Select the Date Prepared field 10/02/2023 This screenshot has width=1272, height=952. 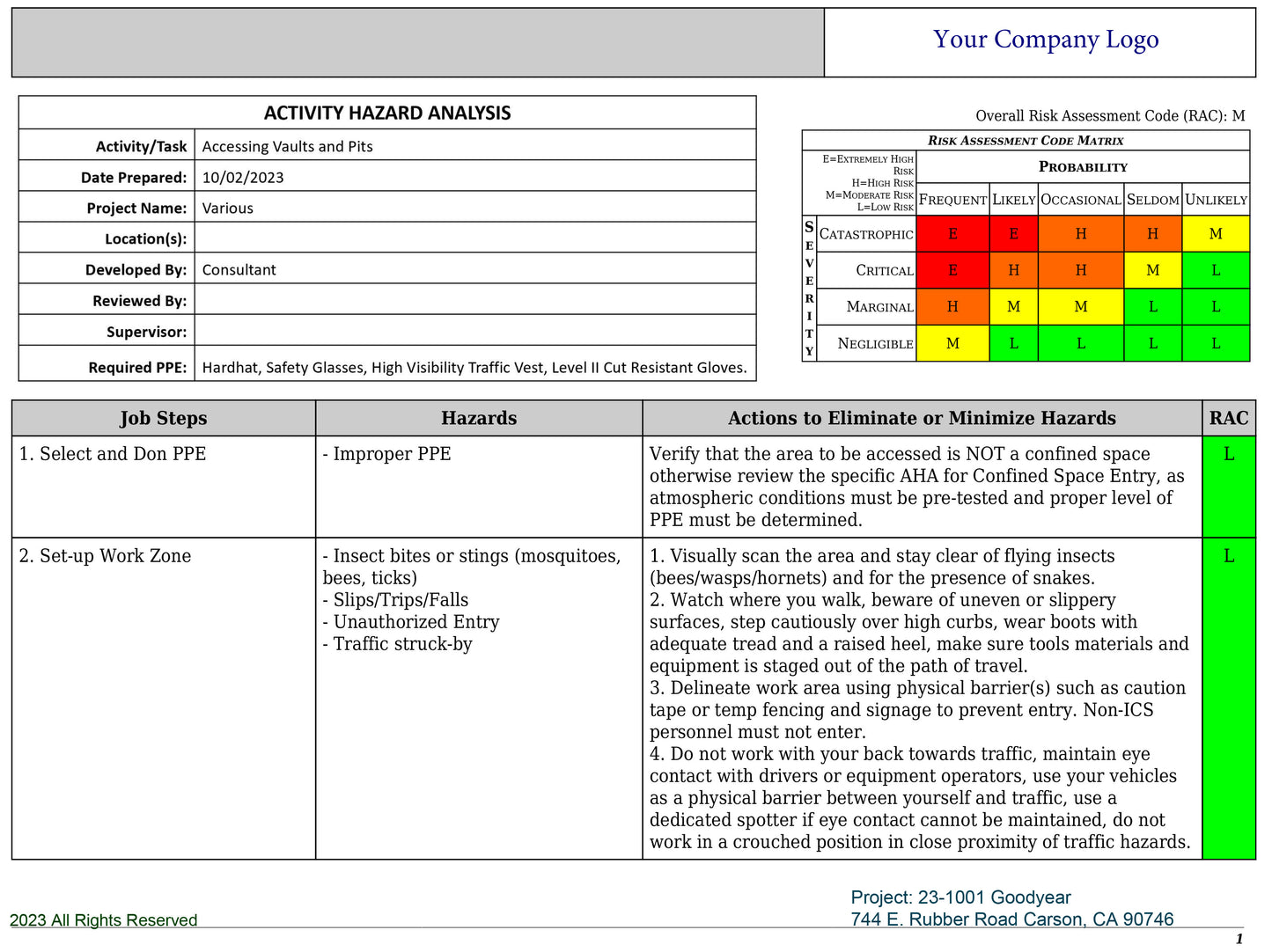pos(243,177)
